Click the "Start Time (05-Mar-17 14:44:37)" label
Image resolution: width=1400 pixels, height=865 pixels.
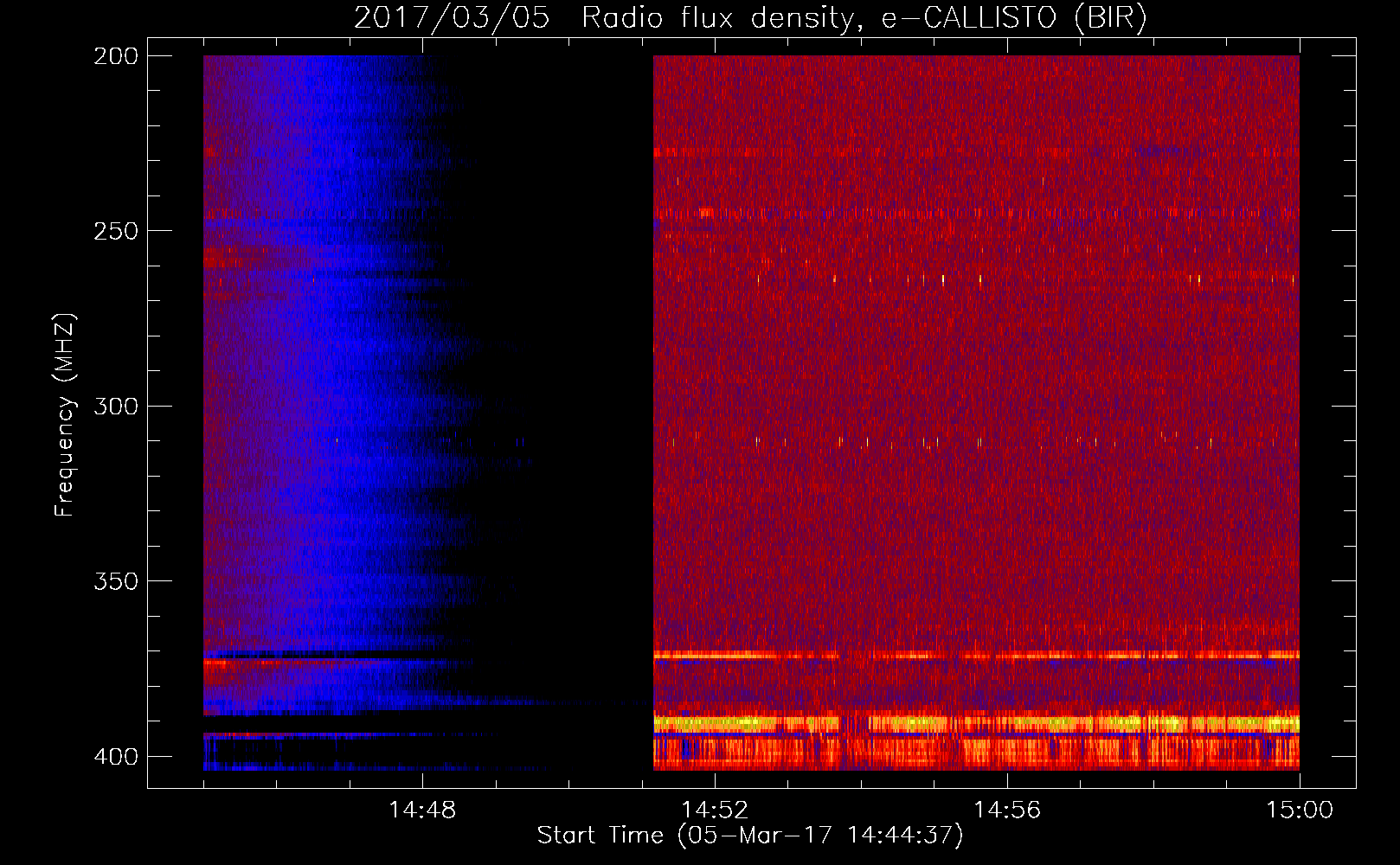point(750,836)
